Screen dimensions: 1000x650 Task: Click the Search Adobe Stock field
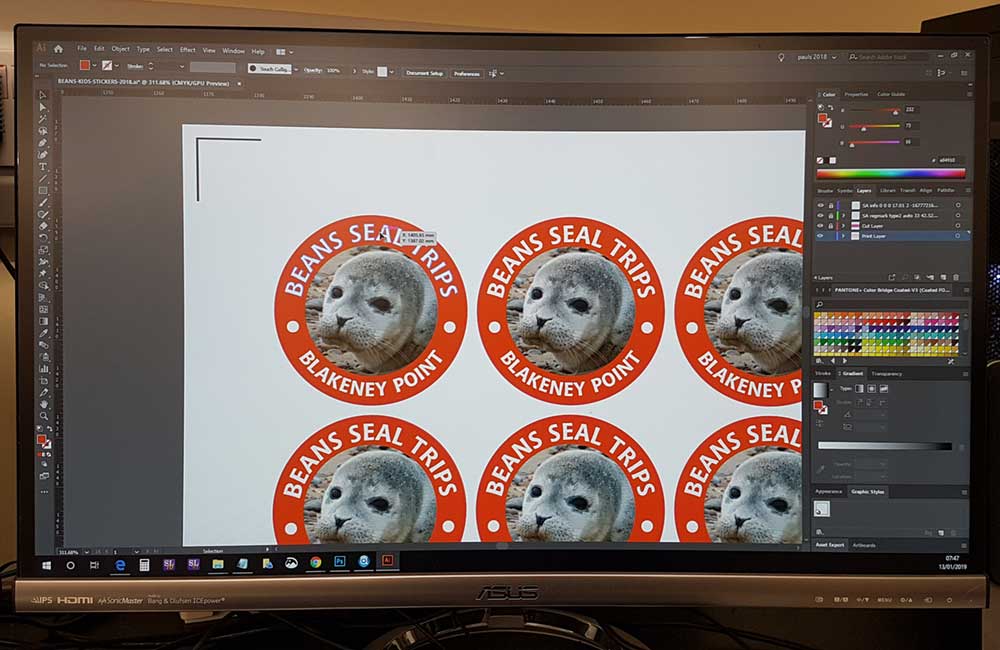(x=887, y=57)
